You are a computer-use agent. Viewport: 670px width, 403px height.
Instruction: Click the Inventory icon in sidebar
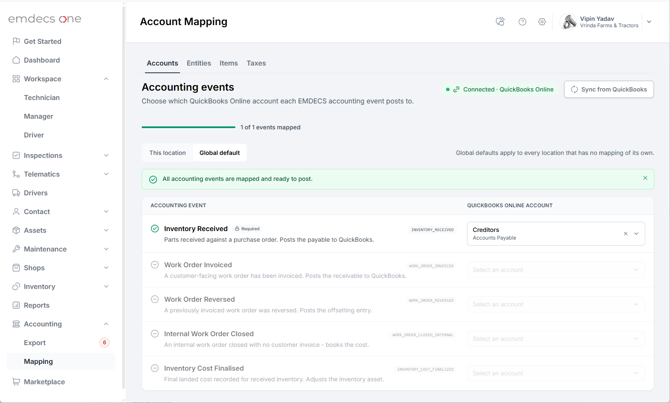click(16, 286)
